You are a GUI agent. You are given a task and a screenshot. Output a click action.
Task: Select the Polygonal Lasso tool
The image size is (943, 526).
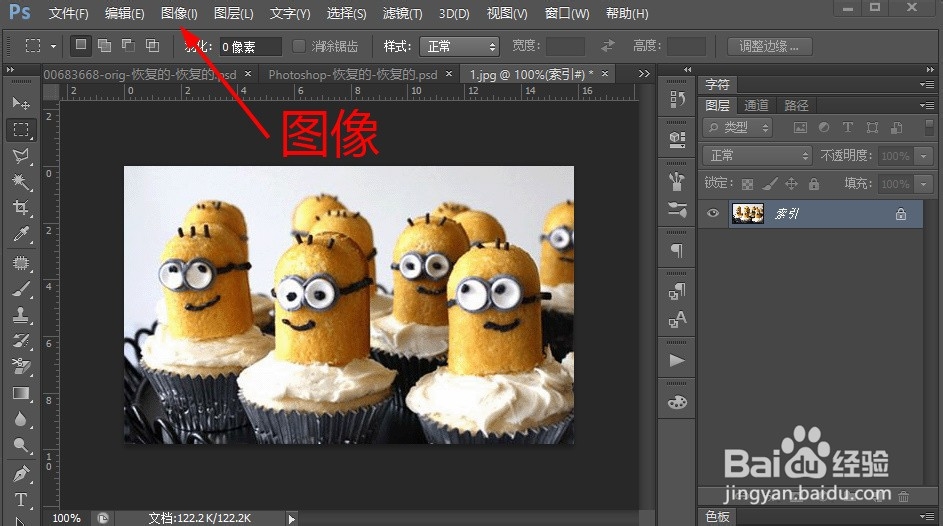coord(21,156)
